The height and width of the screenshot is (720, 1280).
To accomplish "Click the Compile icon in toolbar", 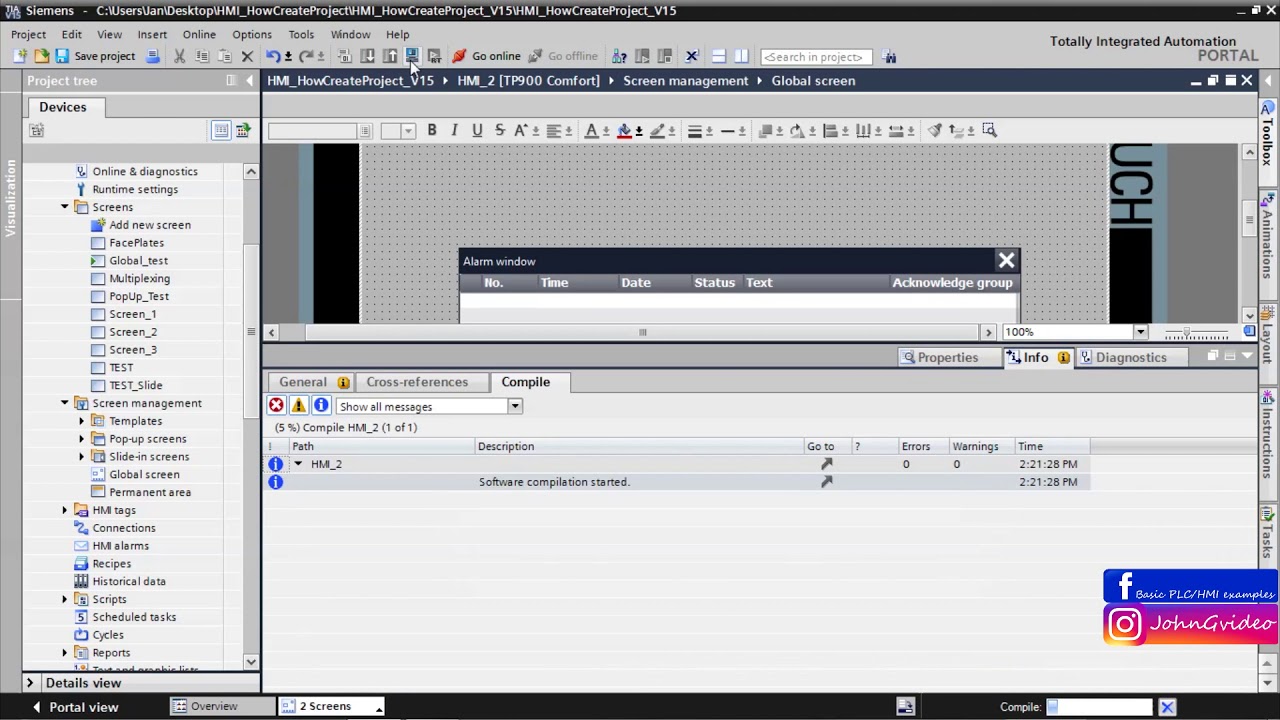I will click(x=345, y=57).
